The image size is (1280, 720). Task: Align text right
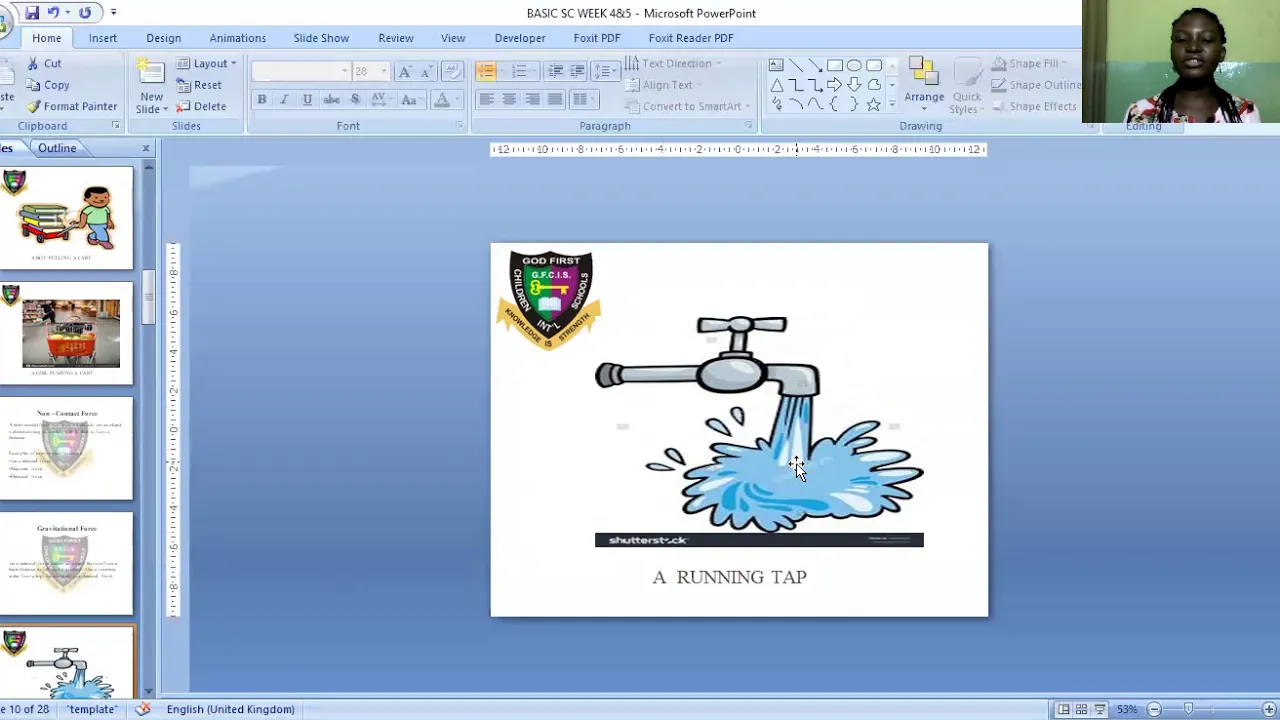pos(532,99)
